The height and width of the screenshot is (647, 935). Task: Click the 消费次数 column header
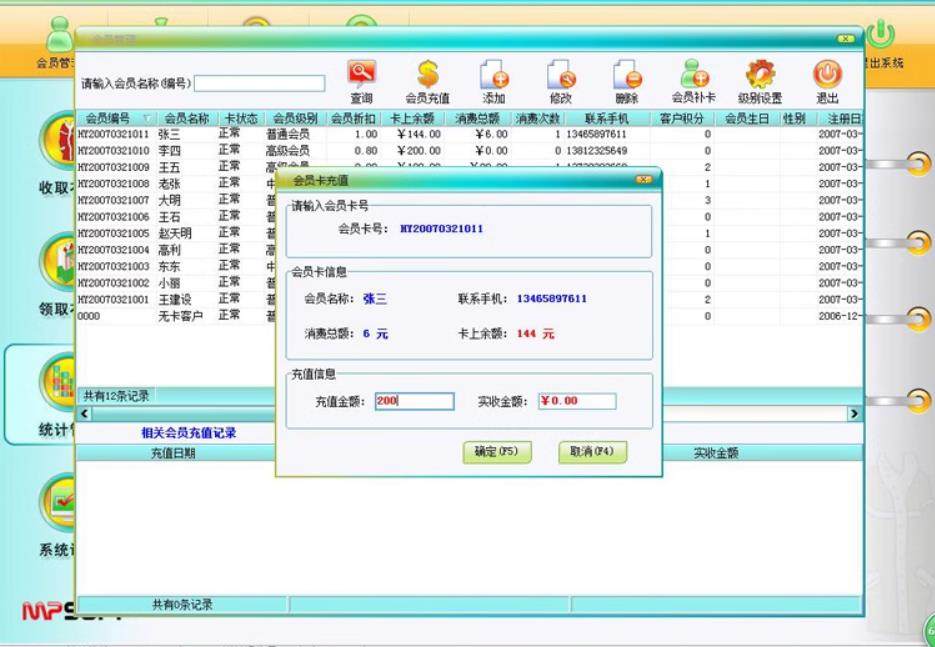[x=538, y=118]
